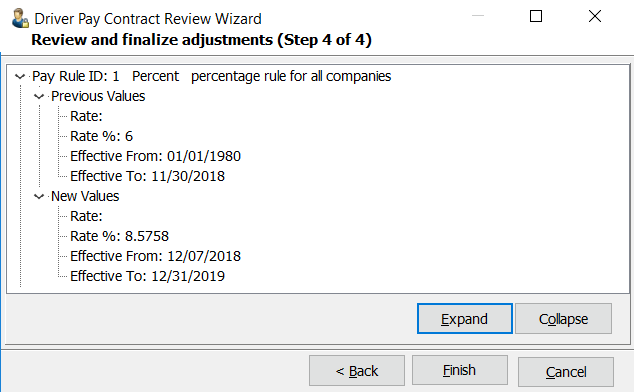The width and height of the screenshot is (634, 392).
Task: Select Rate %: 8.5758 entry
Action: click(x=119, y=236)
